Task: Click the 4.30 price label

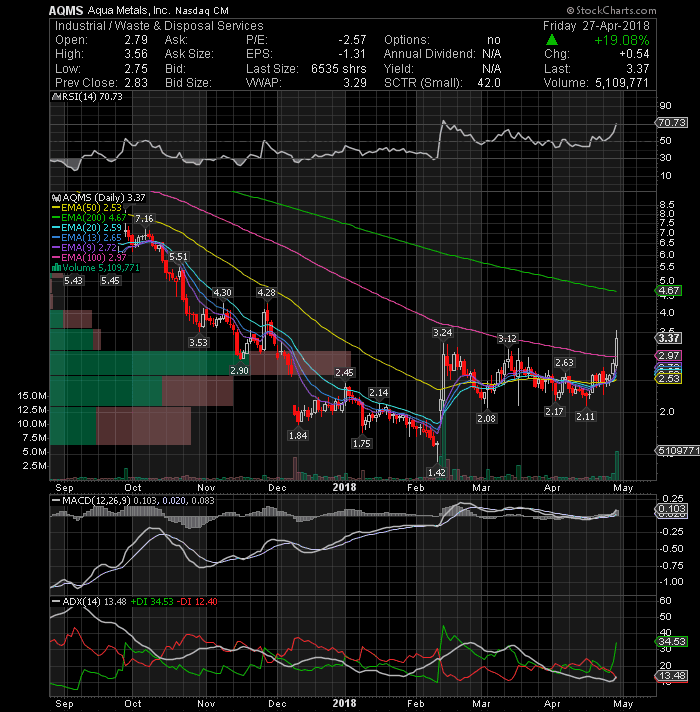Action: pyautogui.click(x=222, y=293)
